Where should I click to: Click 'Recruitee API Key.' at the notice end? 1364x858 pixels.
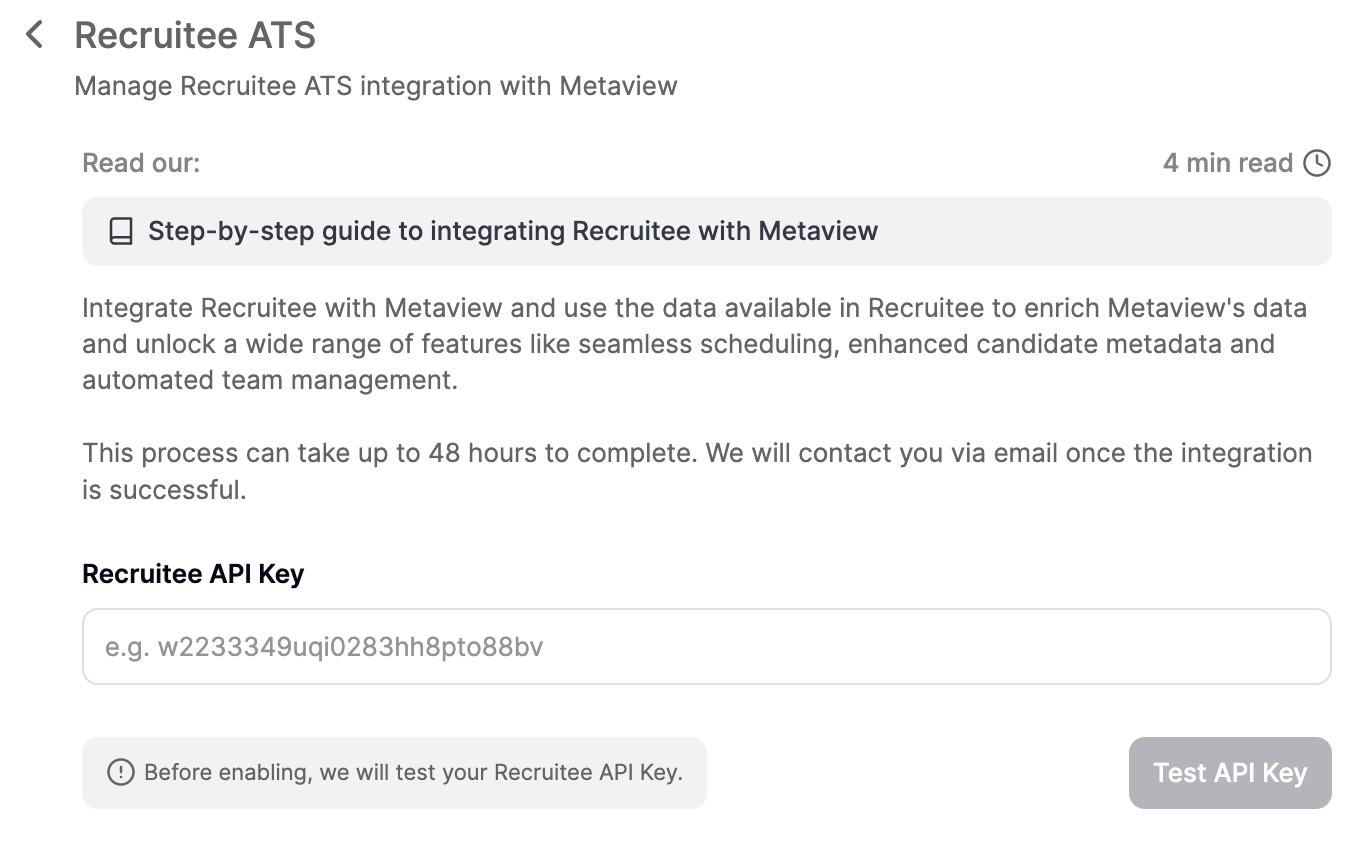point(588,772)
